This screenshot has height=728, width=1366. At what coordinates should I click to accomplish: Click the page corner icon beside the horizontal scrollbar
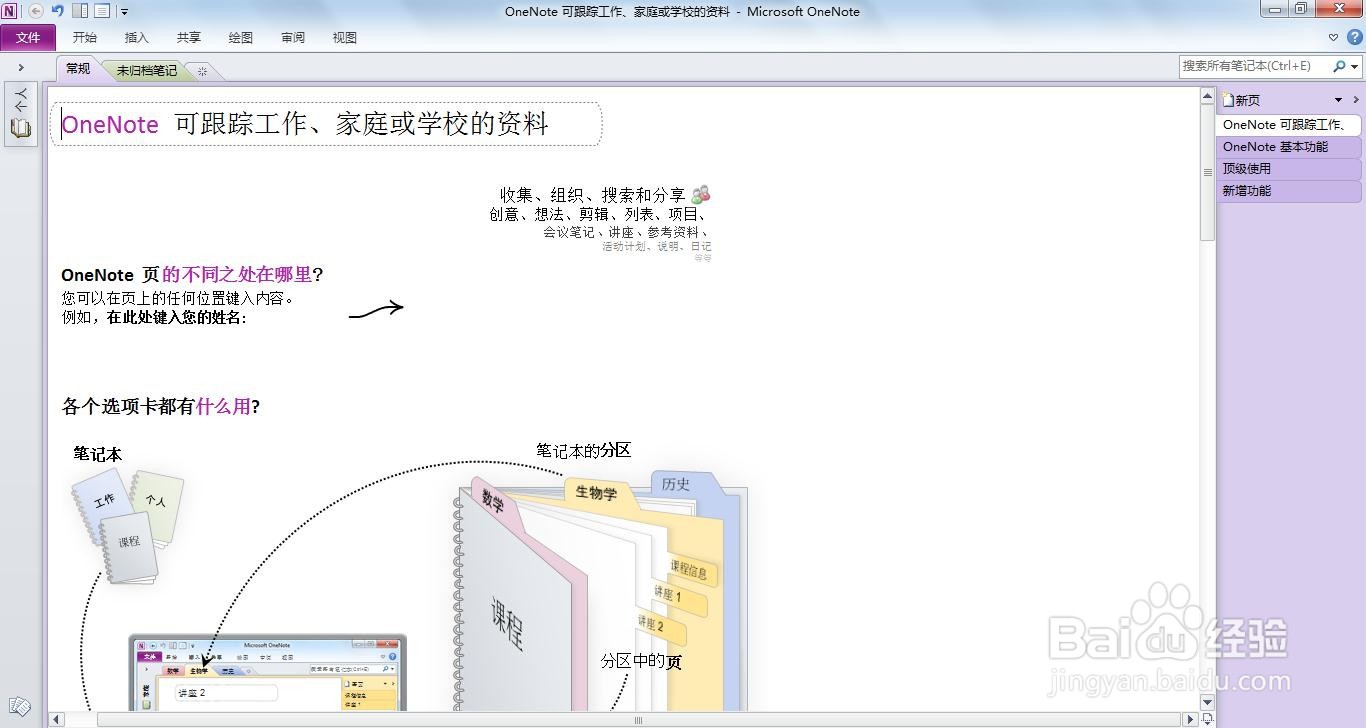(1207, 719)
